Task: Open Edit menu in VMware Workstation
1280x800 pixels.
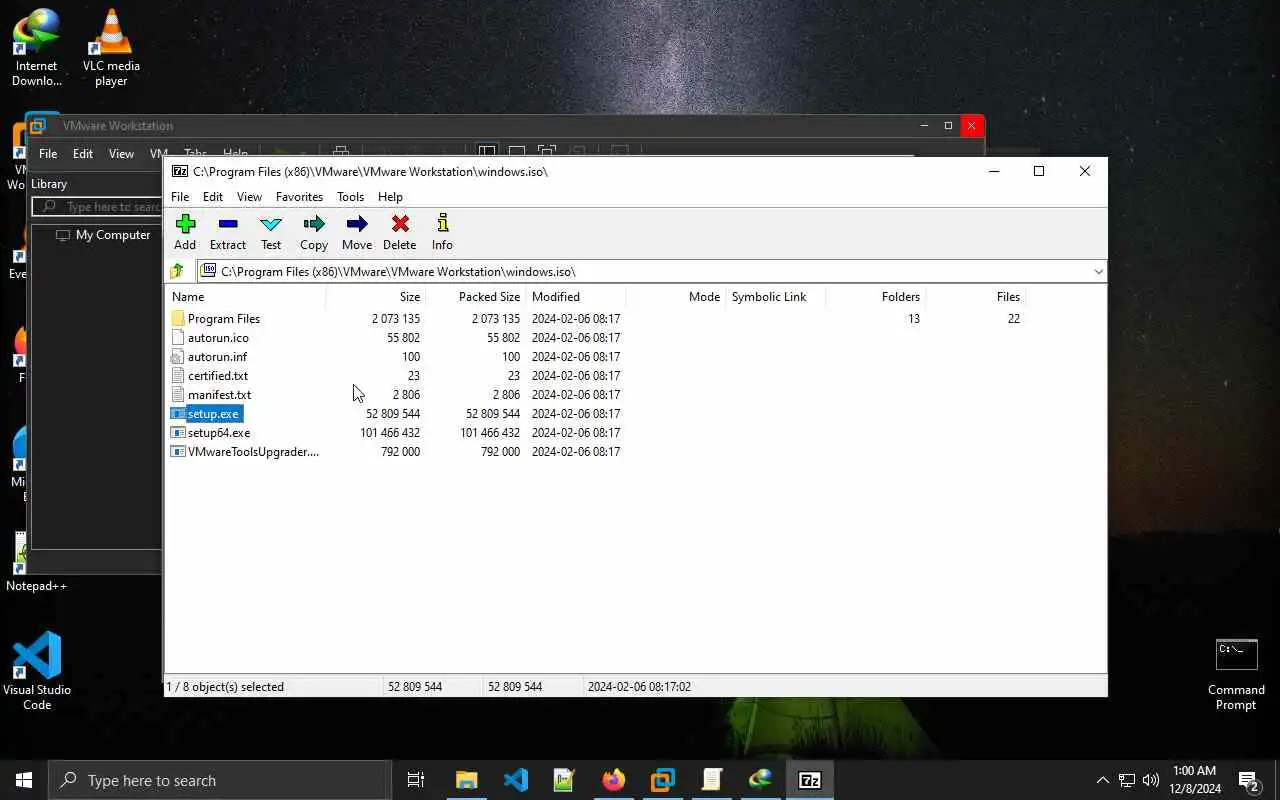Action: (x=83, y=154)
